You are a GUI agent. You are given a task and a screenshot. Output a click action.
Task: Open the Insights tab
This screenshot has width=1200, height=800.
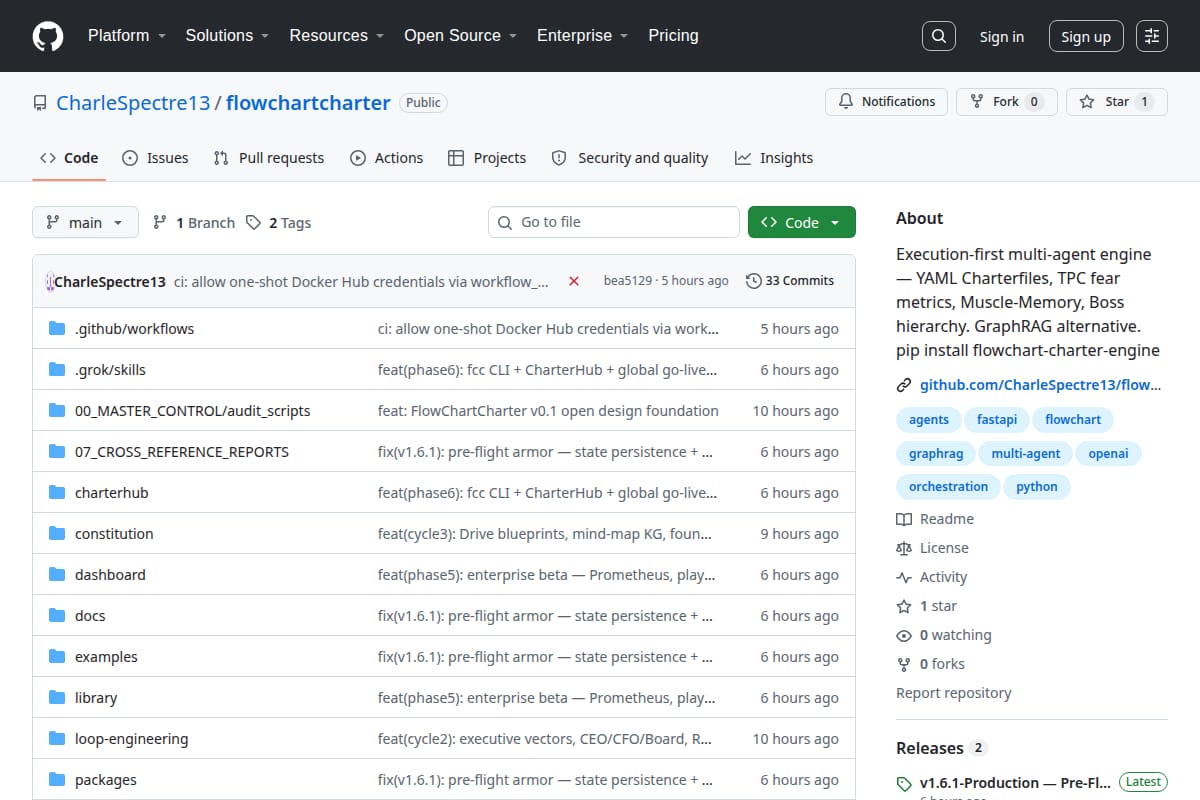point(774,158)
